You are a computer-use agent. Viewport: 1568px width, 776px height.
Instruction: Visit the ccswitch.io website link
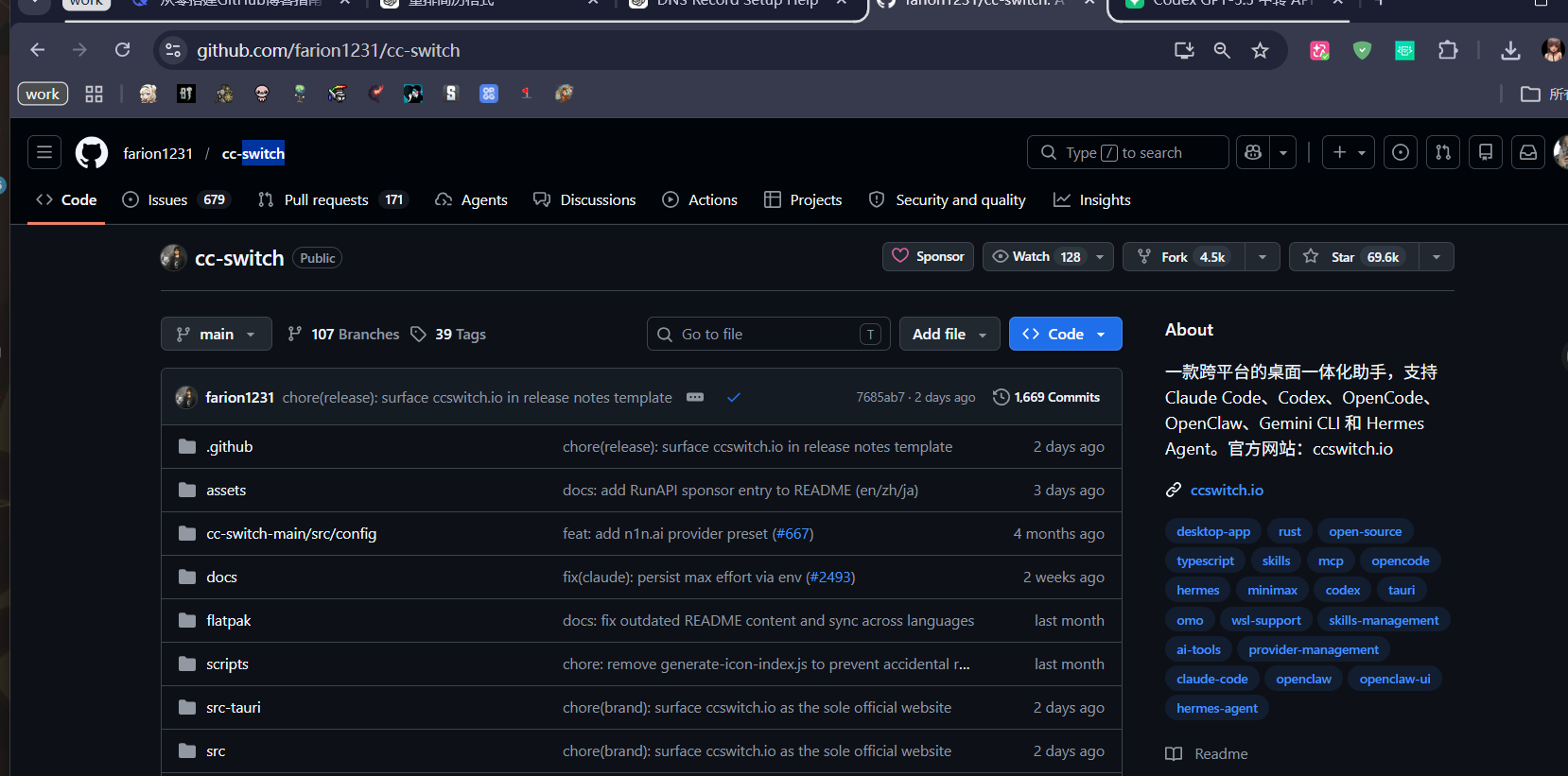(1227, 490)
